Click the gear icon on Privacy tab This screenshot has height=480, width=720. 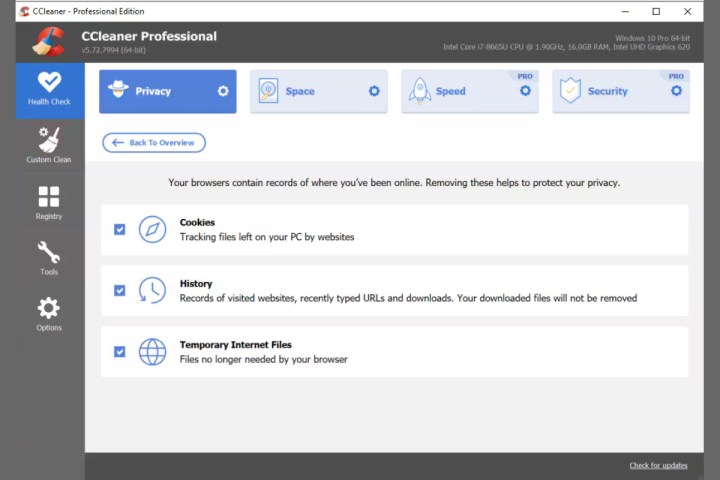point(223,91)
